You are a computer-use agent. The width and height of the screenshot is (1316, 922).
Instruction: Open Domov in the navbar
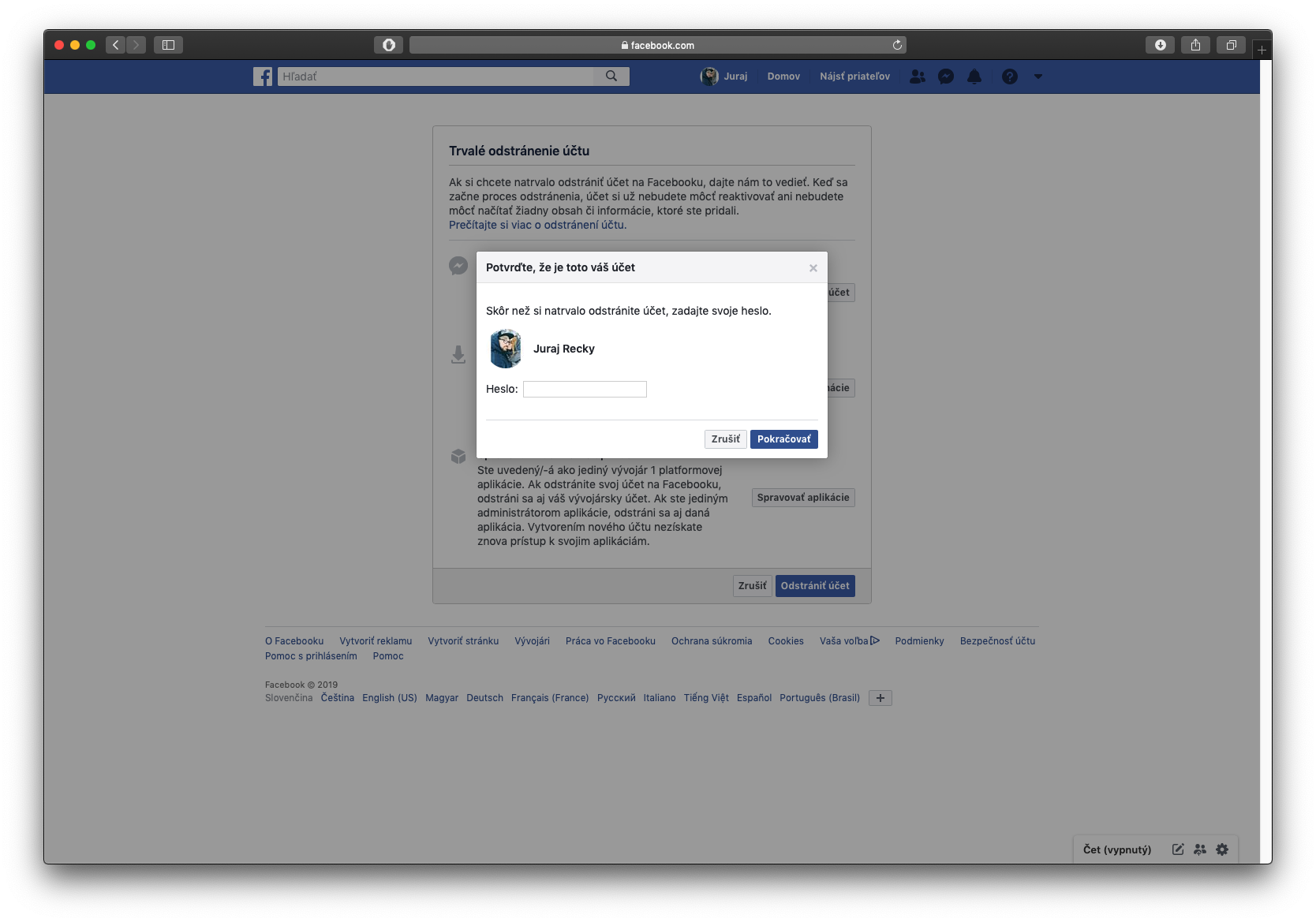pyautogui.click(x=783, y=77)
